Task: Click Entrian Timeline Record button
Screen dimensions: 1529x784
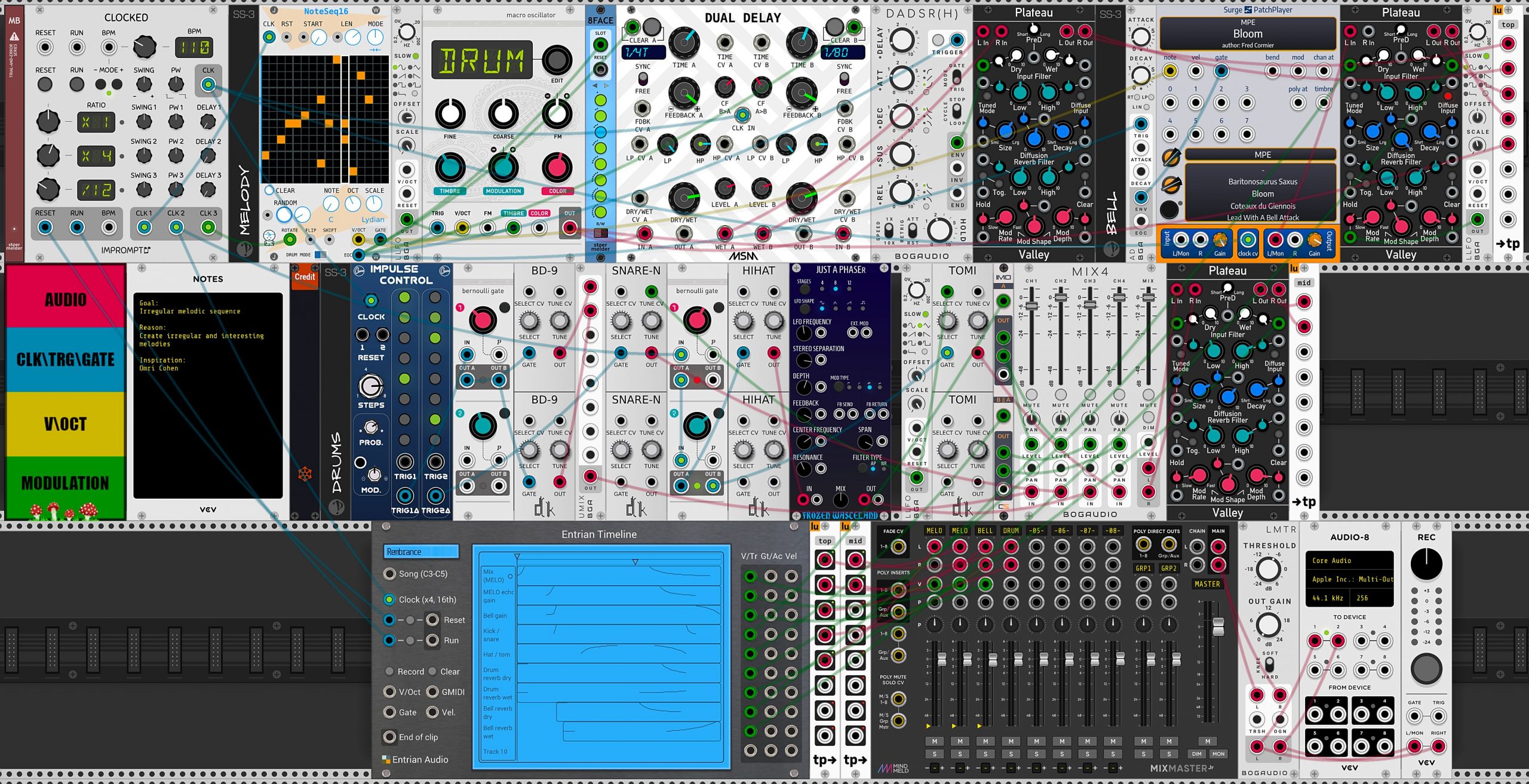Action: [389, 671]
